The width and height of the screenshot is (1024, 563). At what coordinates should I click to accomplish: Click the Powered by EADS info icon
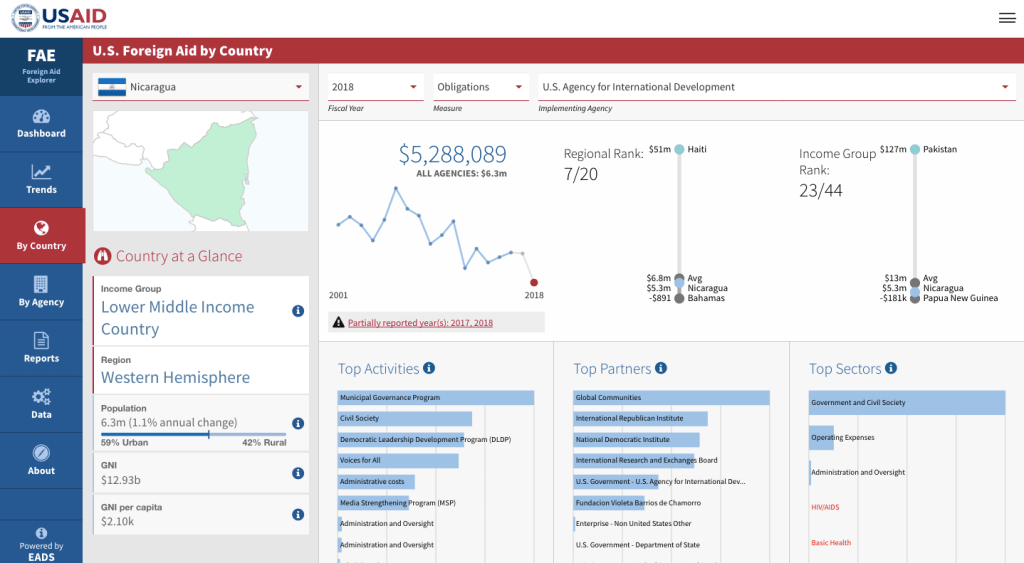click(41, 533)
